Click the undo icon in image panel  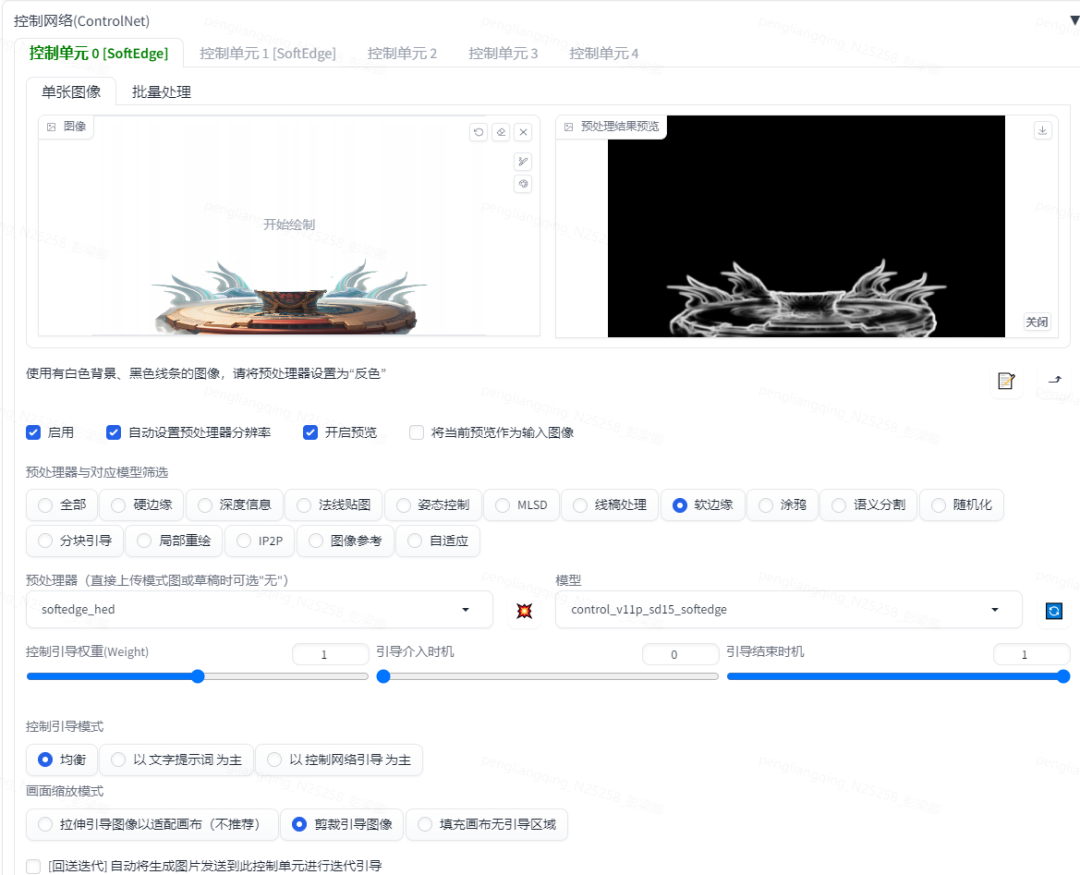(x=479, y=132)
